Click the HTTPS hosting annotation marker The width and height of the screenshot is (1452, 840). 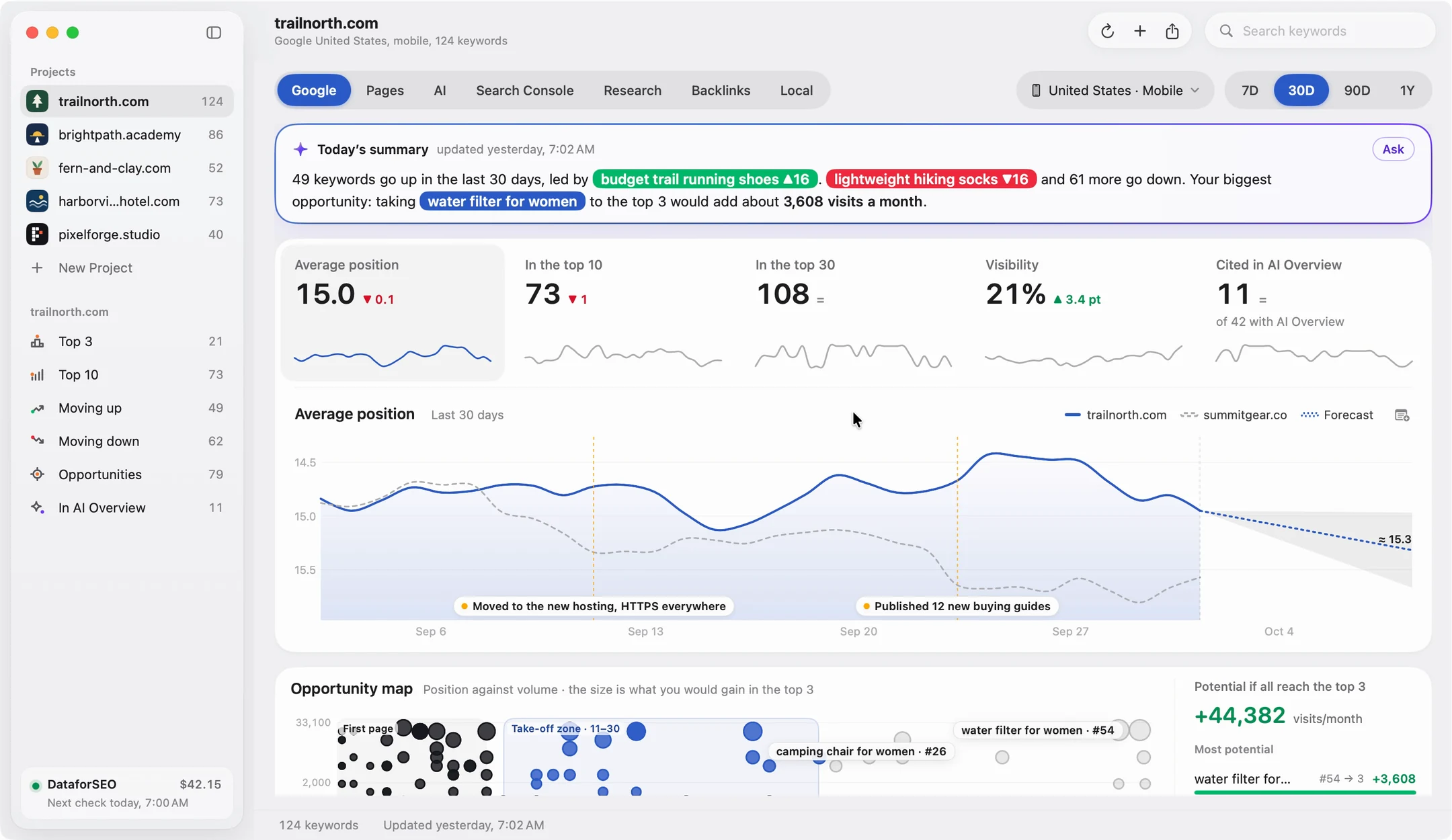[594, 606]
